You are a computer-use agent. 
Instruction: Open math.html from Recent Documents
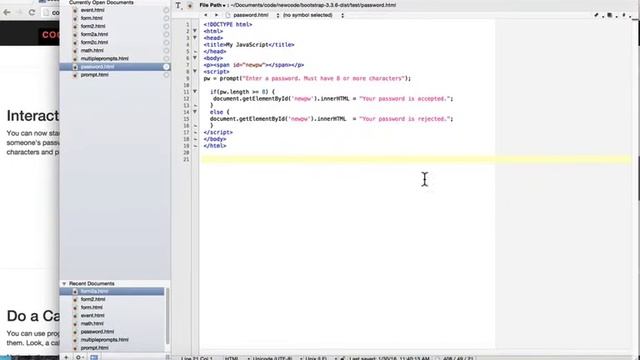coord(92,324)
